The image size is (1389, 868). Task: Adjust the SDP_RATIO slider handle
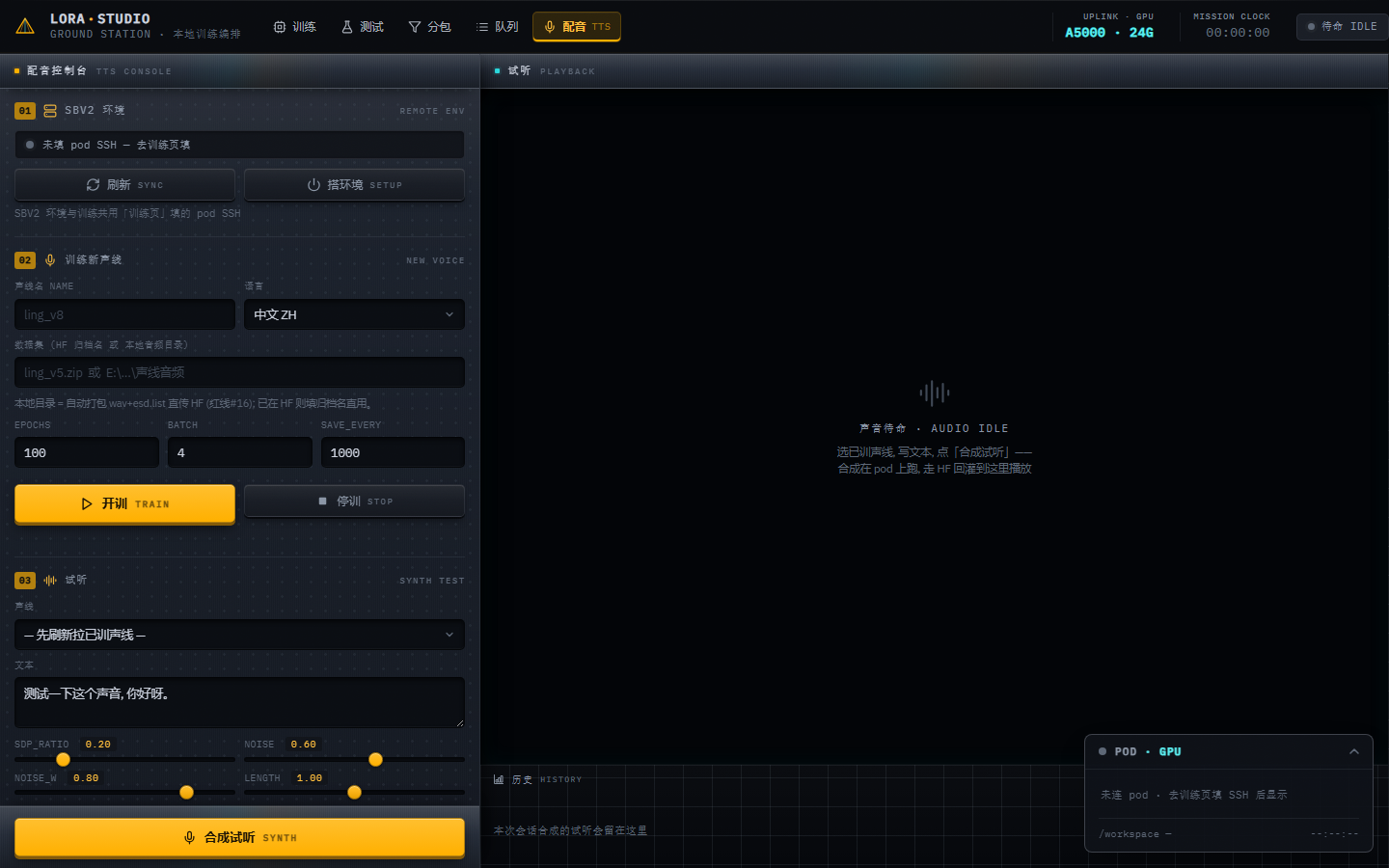tap(63, 760)
